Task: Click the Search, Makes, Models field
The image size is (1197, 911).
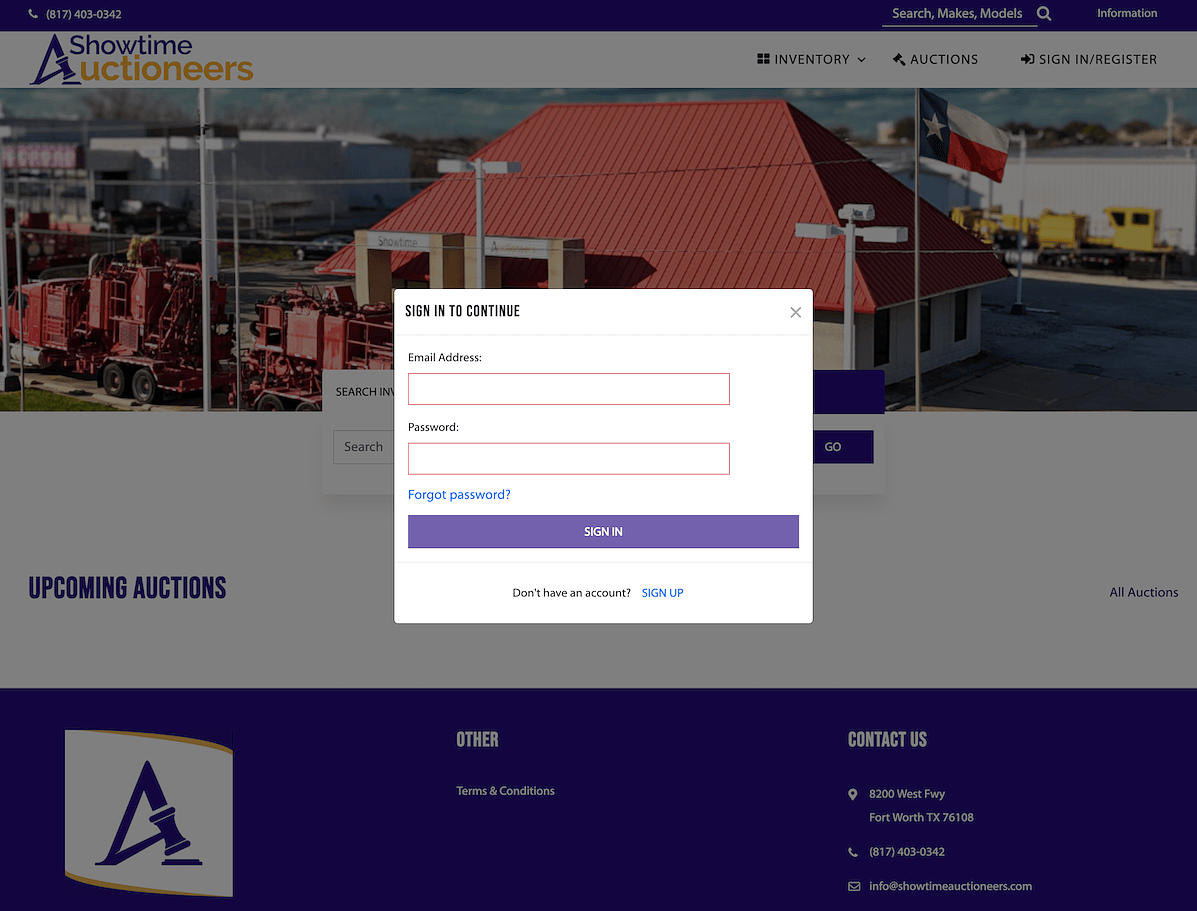Action: (959, 14)
